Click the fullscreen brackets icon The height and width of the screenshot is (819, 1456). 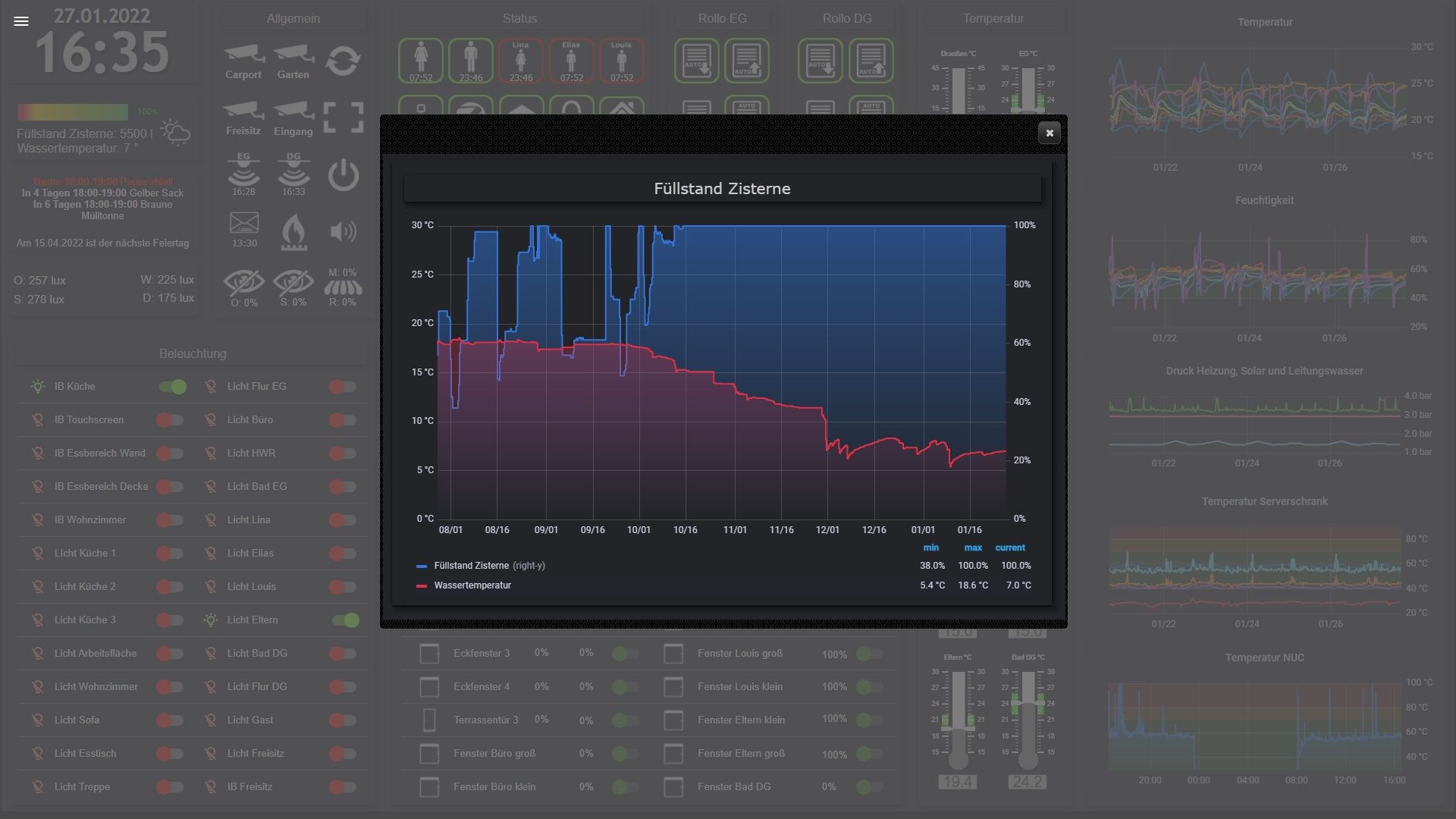pyautogui.click(x=344, y=118)
